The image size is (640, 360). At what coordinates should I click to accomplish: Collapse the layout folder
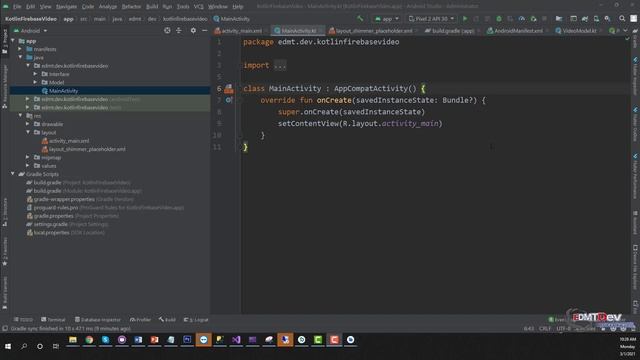coord(28,132)
